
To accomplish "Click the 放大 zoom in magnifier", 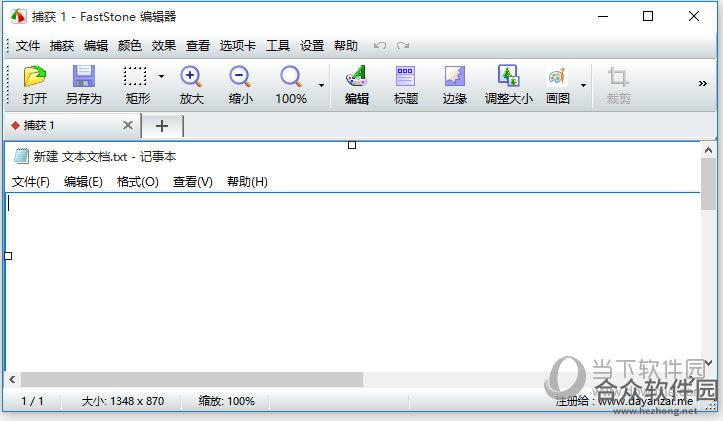I will click(191, 76).
